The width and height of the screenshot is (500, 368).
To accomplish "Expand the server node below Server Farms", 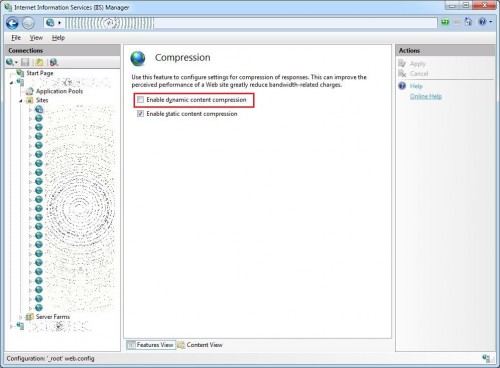I will click(x=12, y=326).
